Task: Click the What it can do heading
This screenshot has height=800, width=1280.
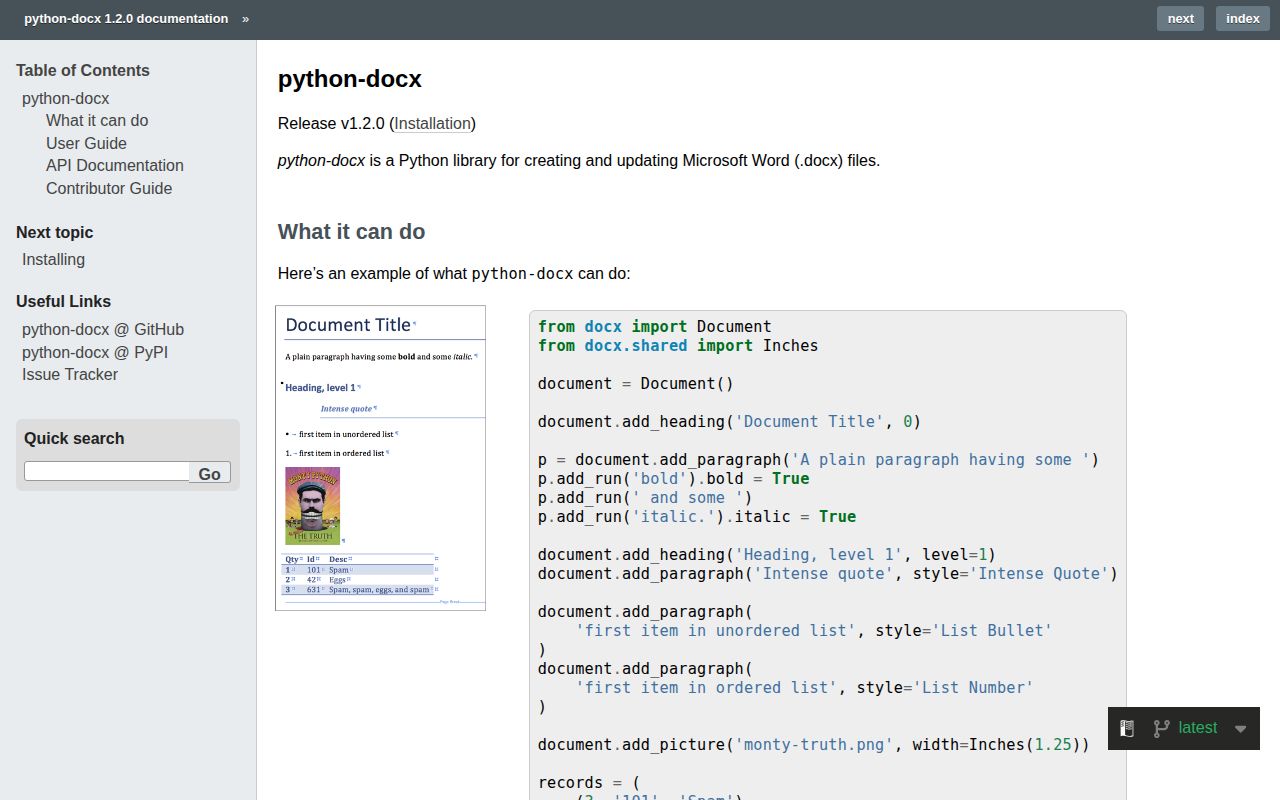Action: click(x=351, y=232)
